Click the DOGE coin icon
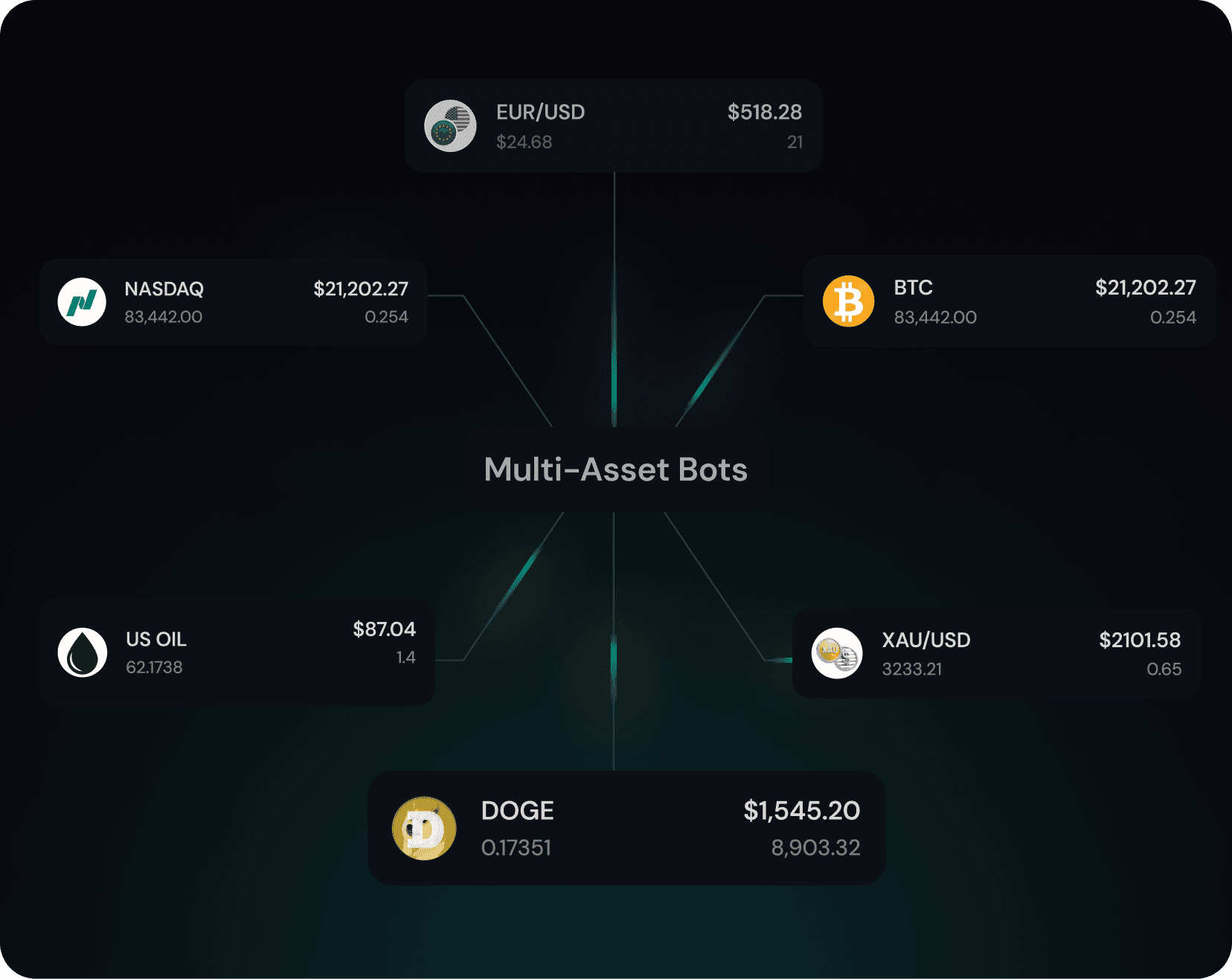1232x979 pixels. 424,828
